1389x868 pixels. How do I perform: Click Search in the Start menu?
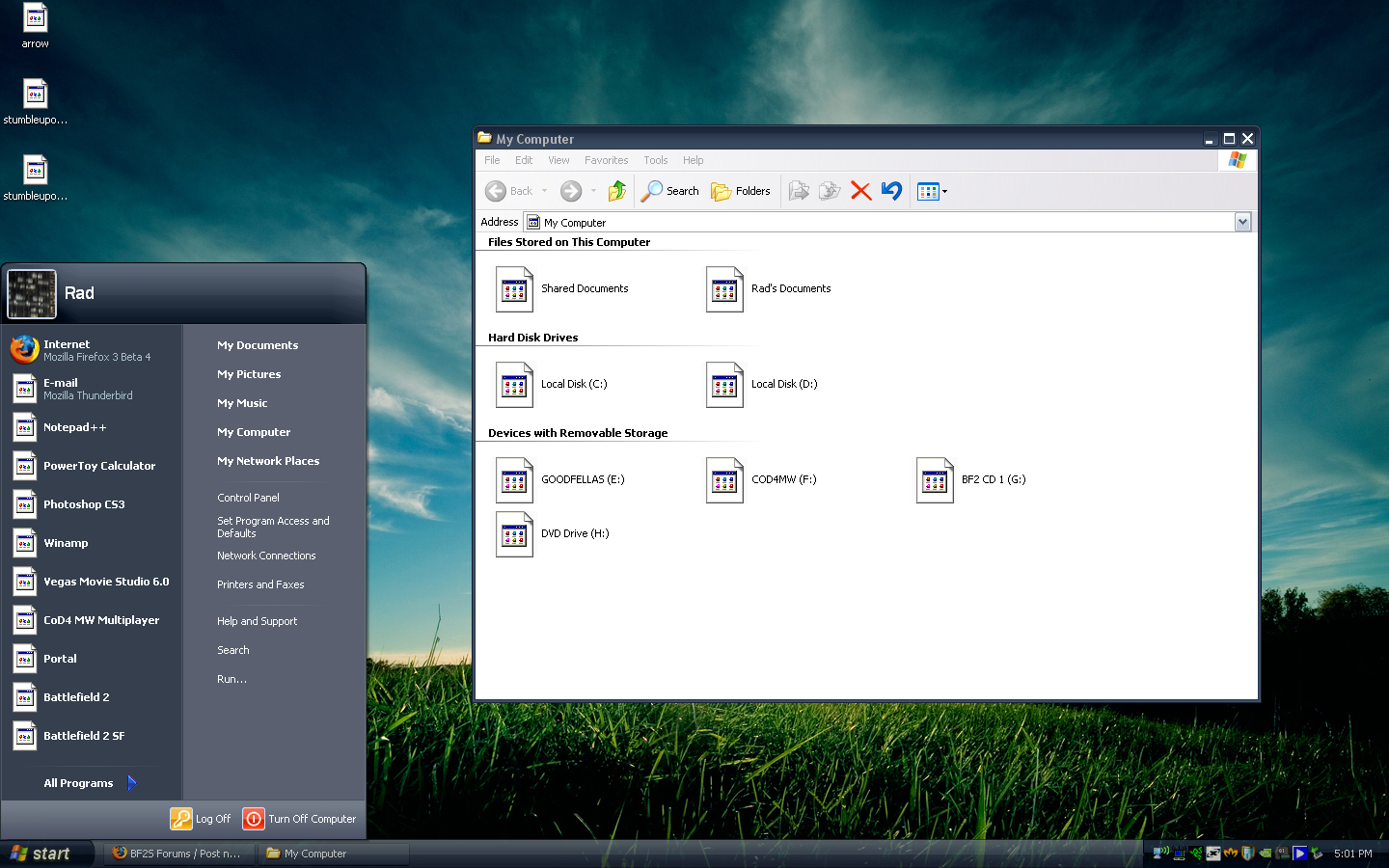click(x=232, y=650)
